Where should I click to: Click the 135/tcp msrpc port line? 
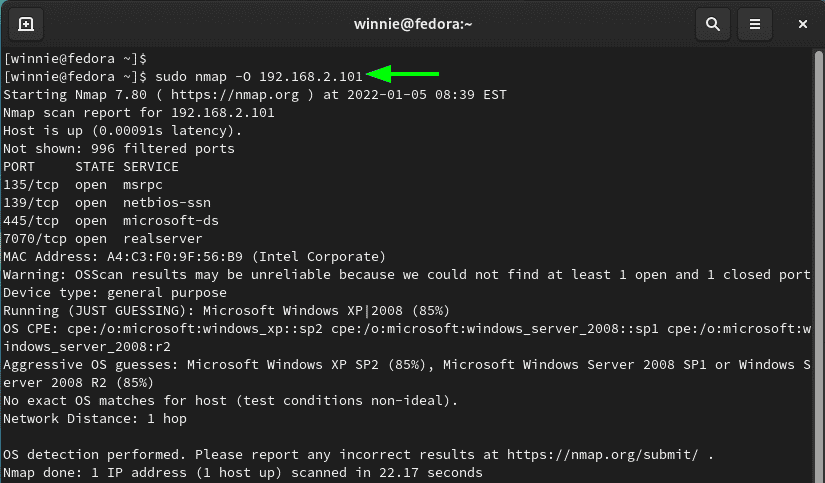click(83, 185)
